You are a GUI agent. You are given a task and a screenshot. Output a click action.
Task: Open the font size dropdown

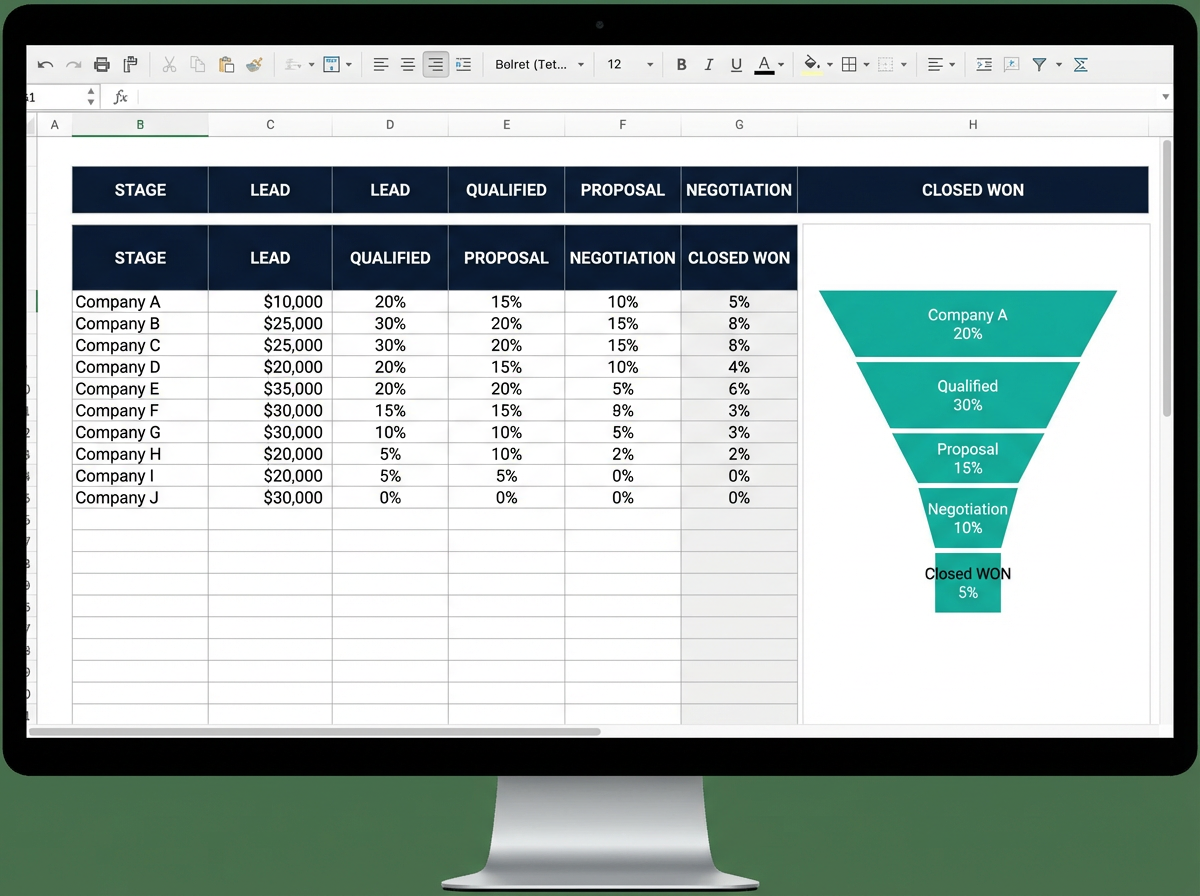pos(651,64)
